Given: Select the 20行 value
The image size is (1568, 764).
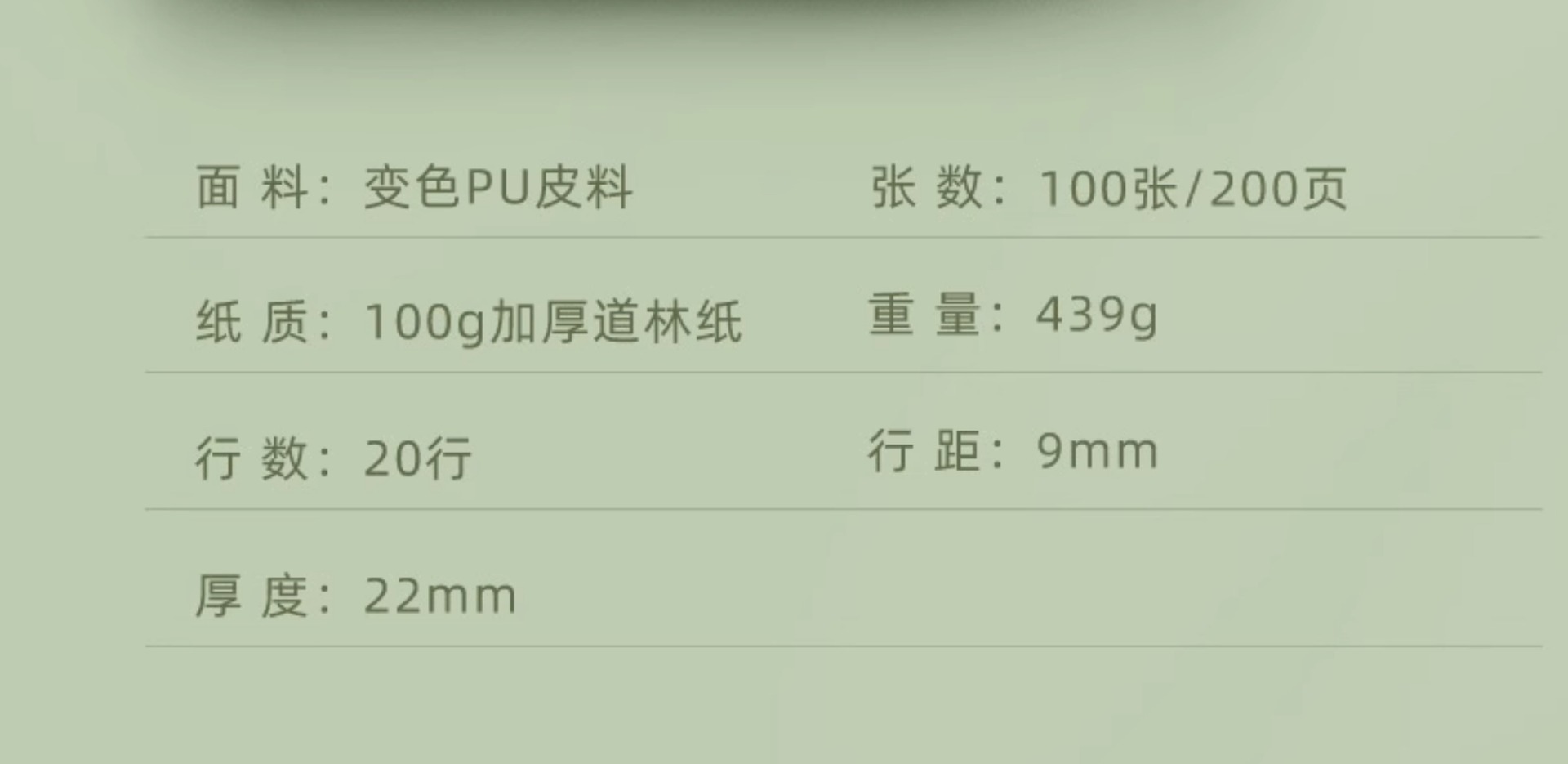Looking at the screenshot, I should coord(417,458).
